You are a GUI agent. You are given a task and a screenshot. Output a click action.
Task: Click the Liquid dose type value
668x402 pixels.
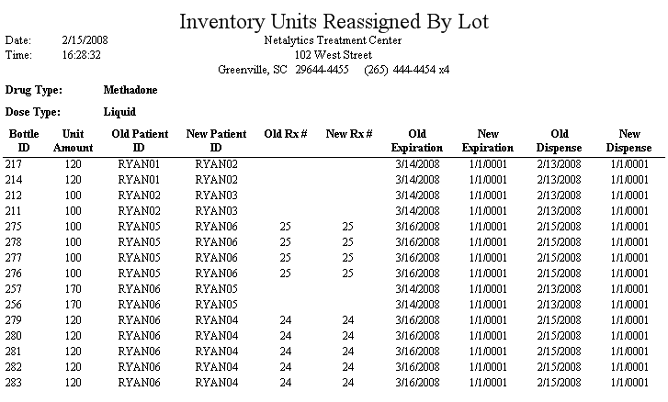point(120,112)
